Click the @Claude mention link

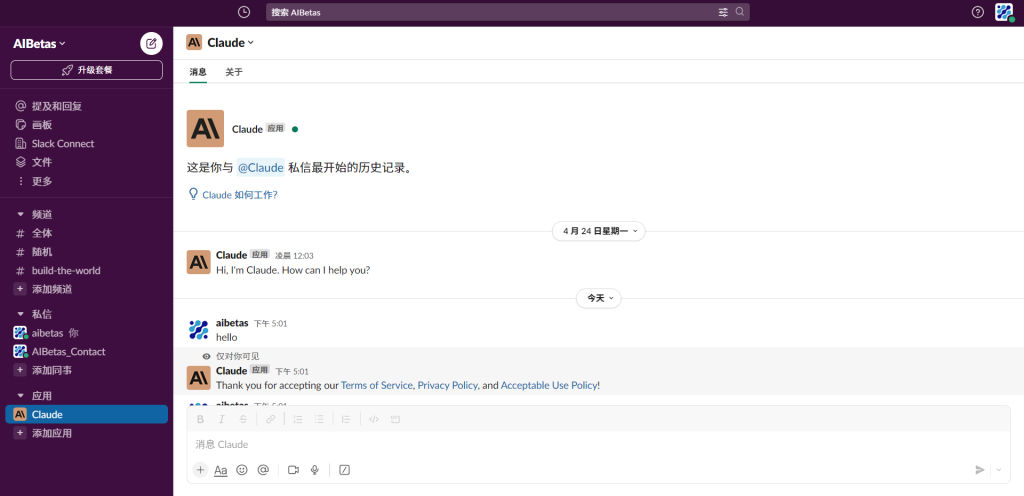[261, 168]
